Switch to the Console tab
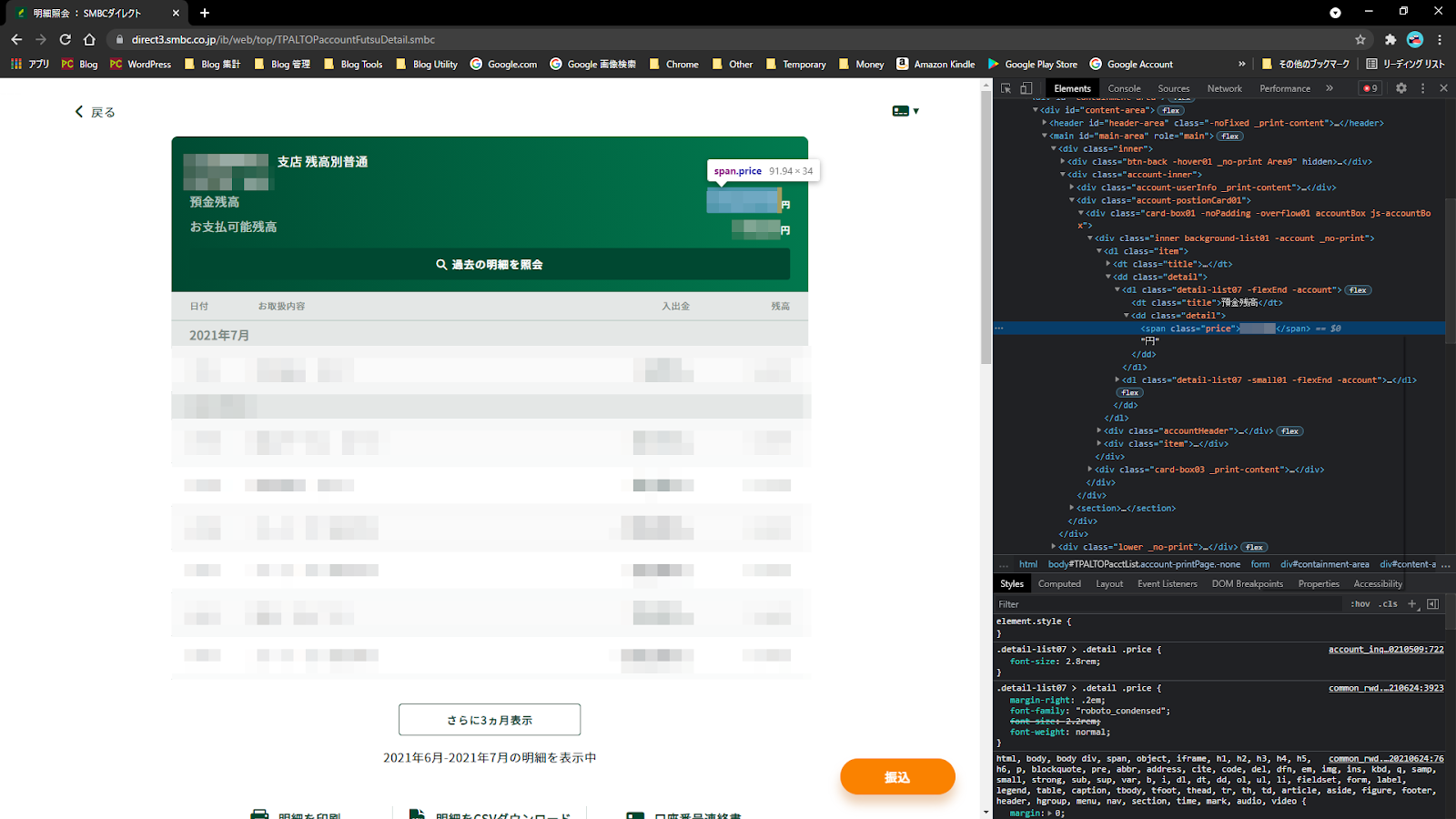Screen dimensions: 1456x819 1124,88
